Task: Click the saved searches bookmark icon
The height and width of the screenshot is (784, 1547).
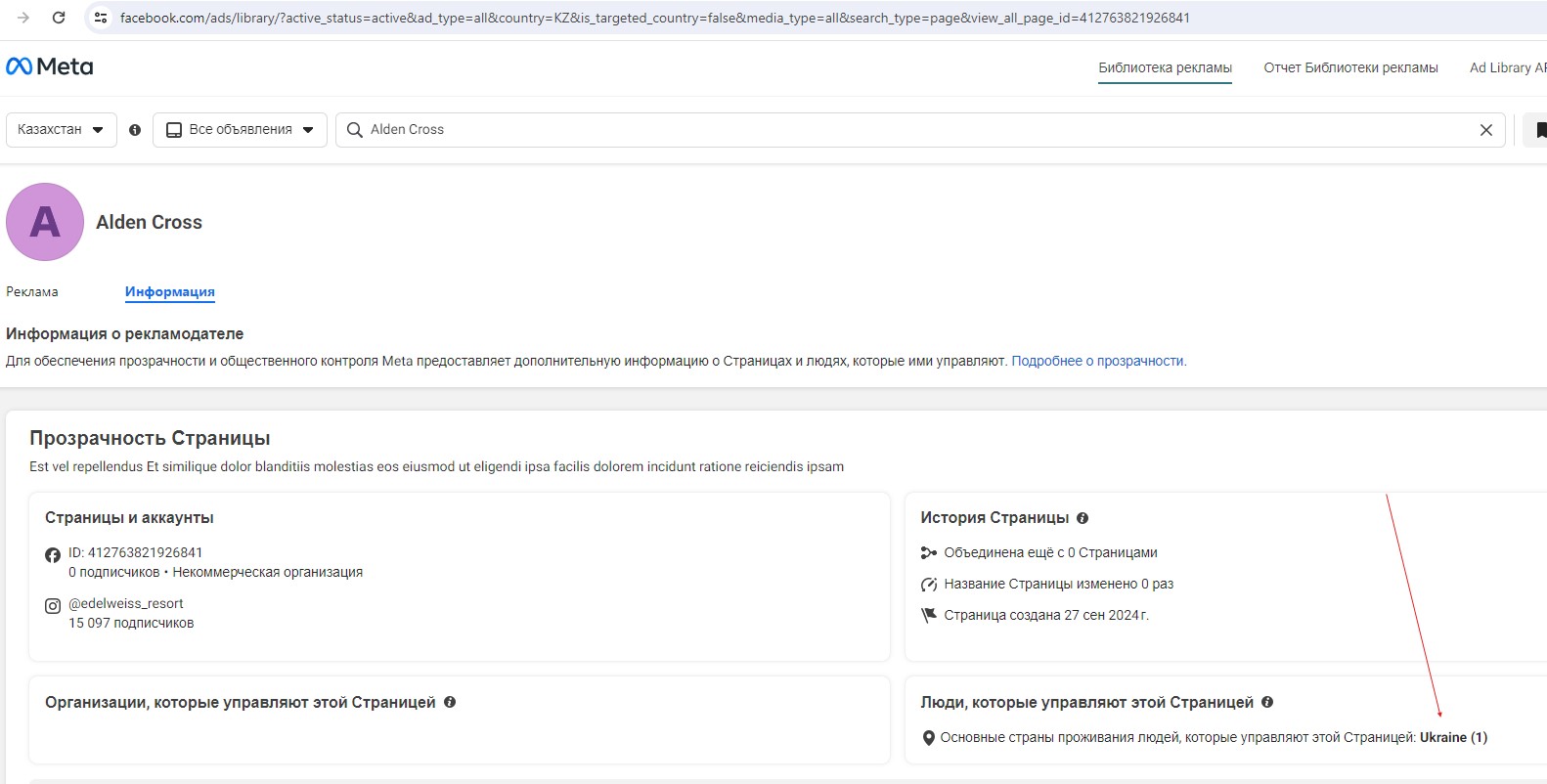Action: 1539,130
